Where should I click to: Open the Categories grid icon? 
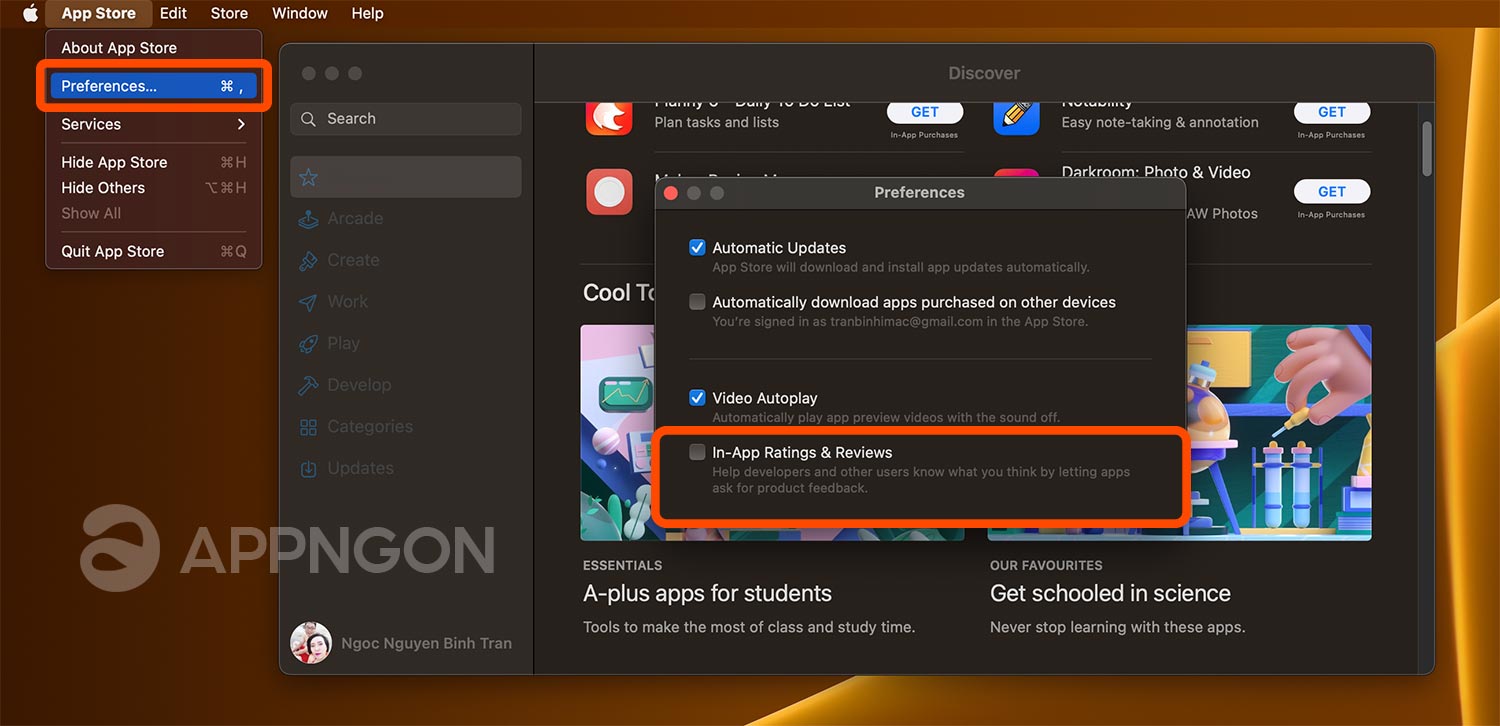309,427
